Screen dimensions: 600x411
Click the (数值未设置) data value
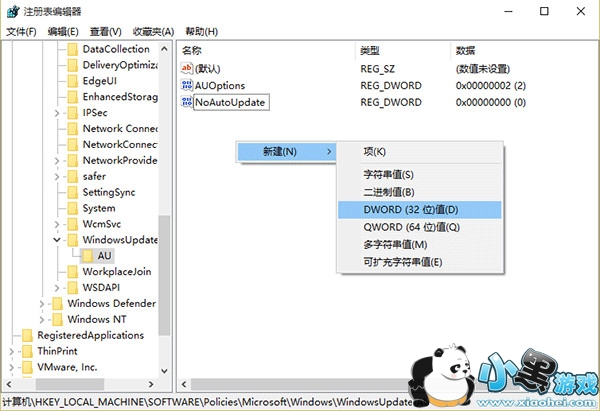[483, 69]
